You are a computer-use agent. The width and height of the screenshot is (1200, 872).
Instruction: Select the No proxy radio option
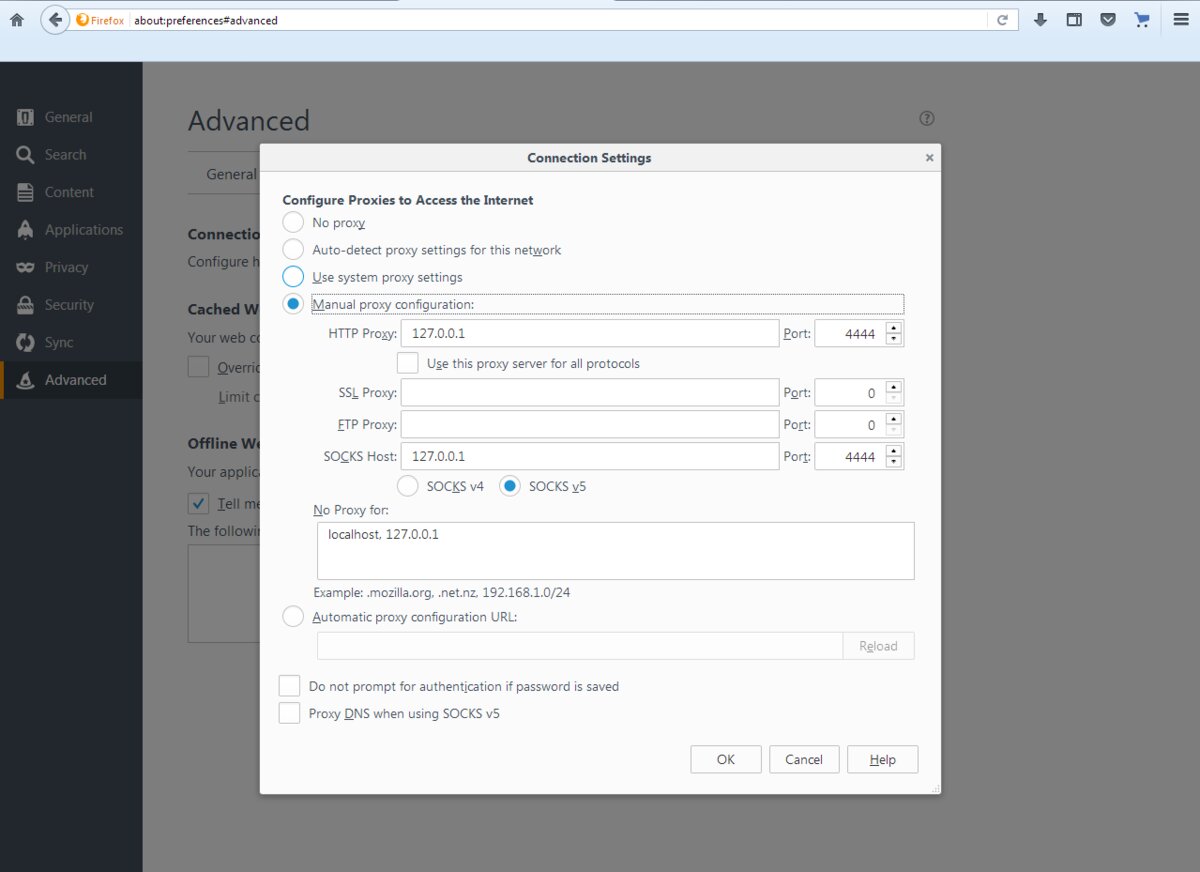click(x=293, y=223)
